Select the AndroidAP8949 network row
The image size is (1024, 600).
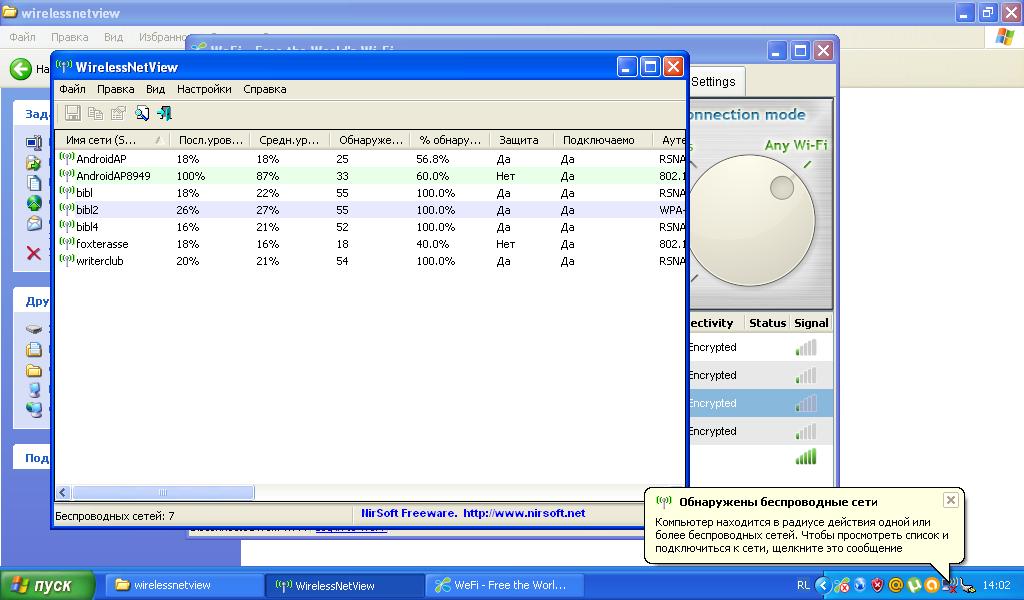[x=113, y=176]
